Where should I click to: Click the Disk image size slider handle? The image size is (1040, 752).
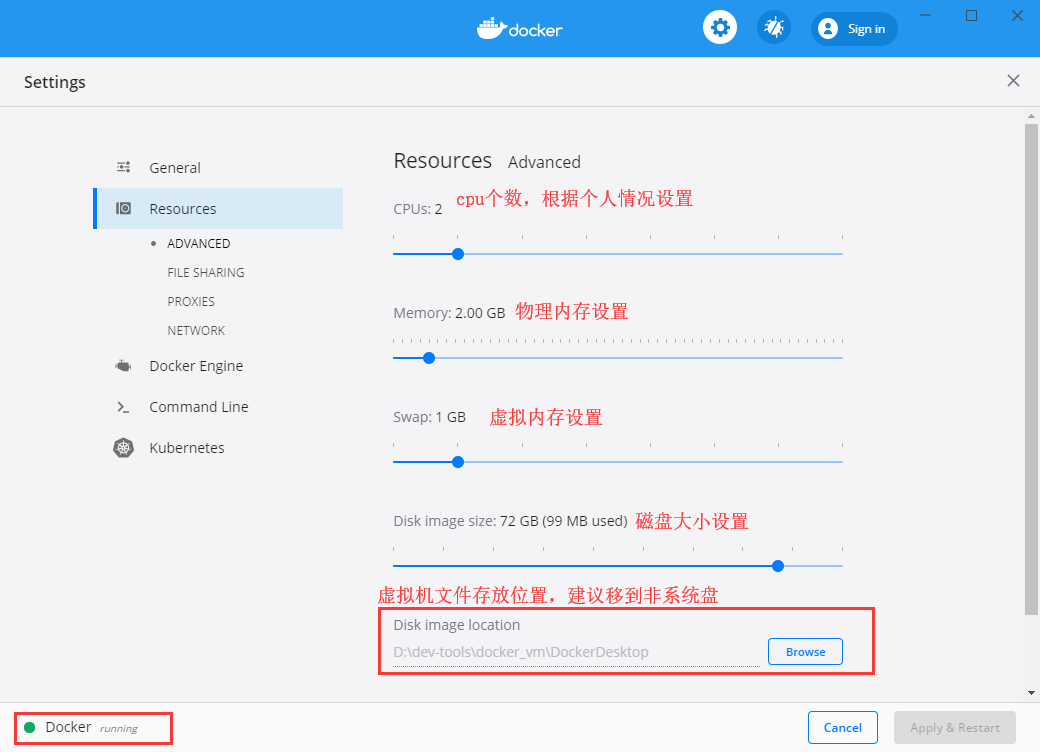(x=778, y=566)
